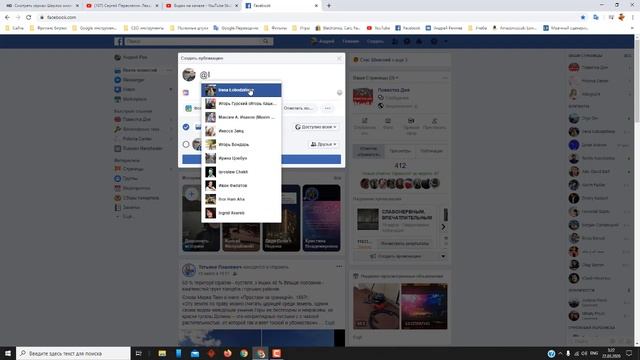This screenshot has width=640, height=360.
Task: Click the Создать link in top bar
Action: pyautogui.click(x=375, y=41)
